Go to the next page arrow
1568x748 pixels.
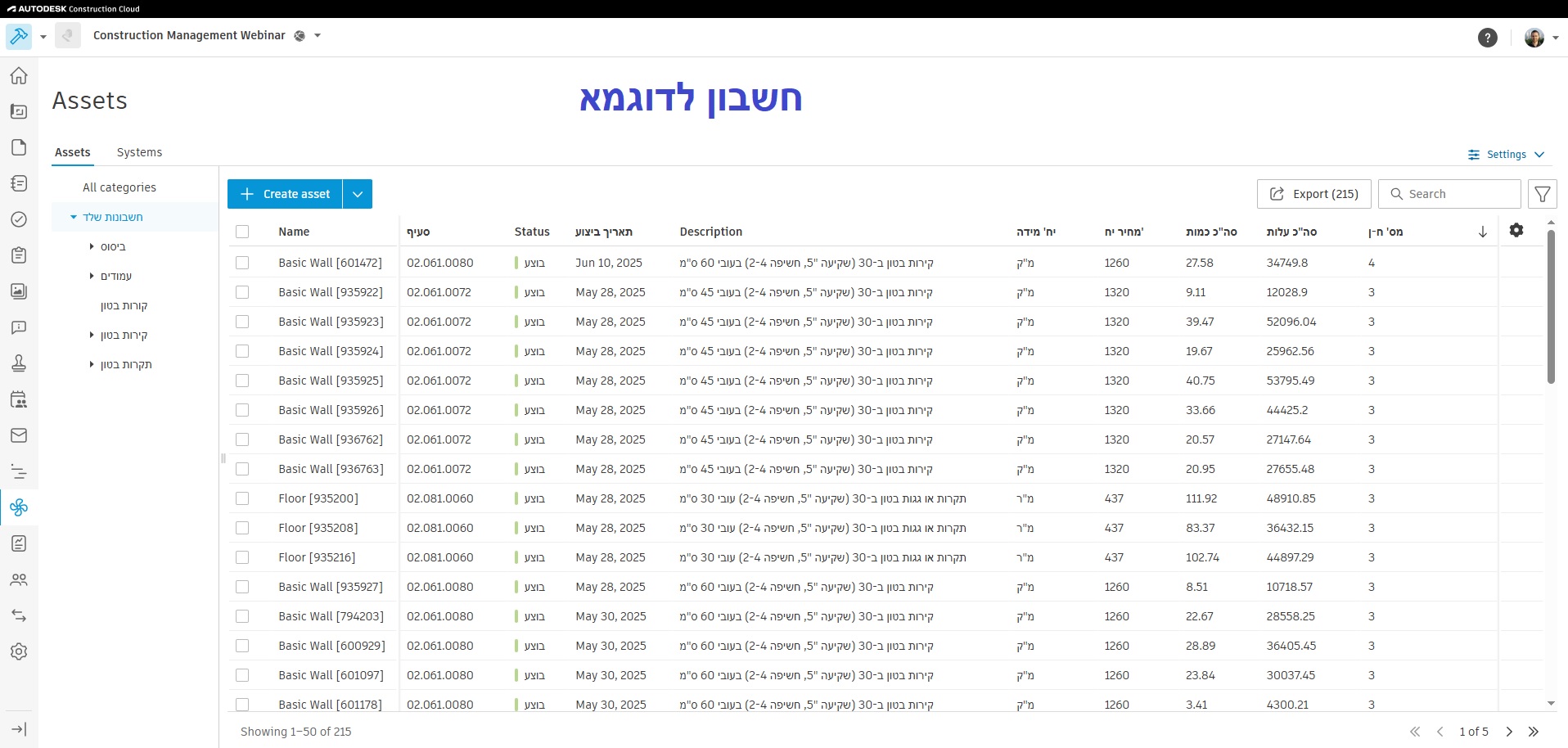pos(1509,732)
